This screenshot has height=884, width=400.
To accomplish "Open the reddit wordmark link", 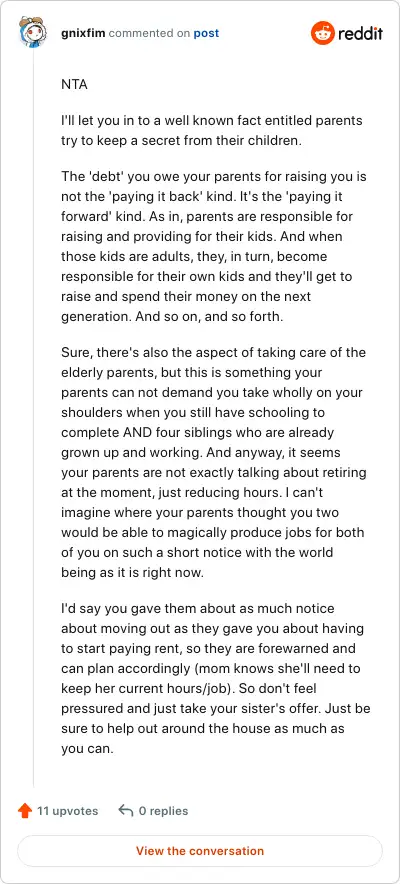I will pyautogui.click(x=361, y=34).
